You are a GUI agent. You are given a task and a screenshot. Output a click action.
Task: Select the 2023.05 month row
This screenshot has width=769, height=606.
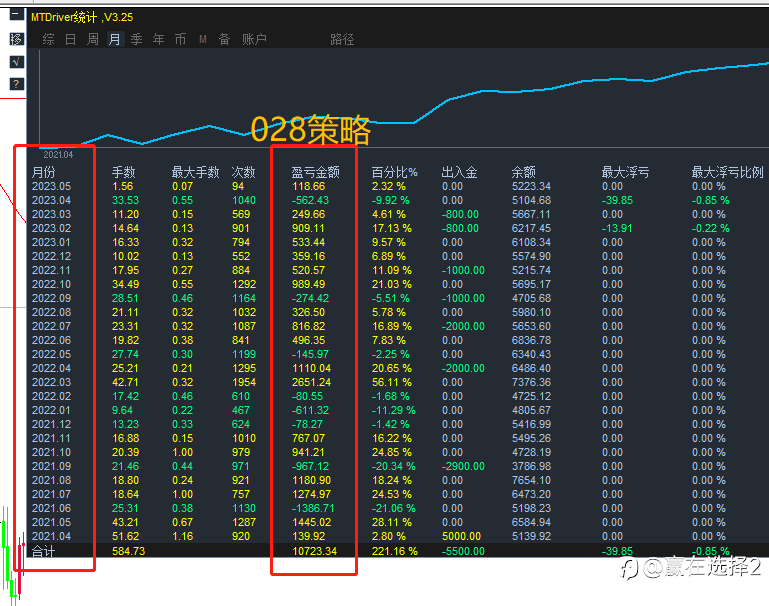51,186
